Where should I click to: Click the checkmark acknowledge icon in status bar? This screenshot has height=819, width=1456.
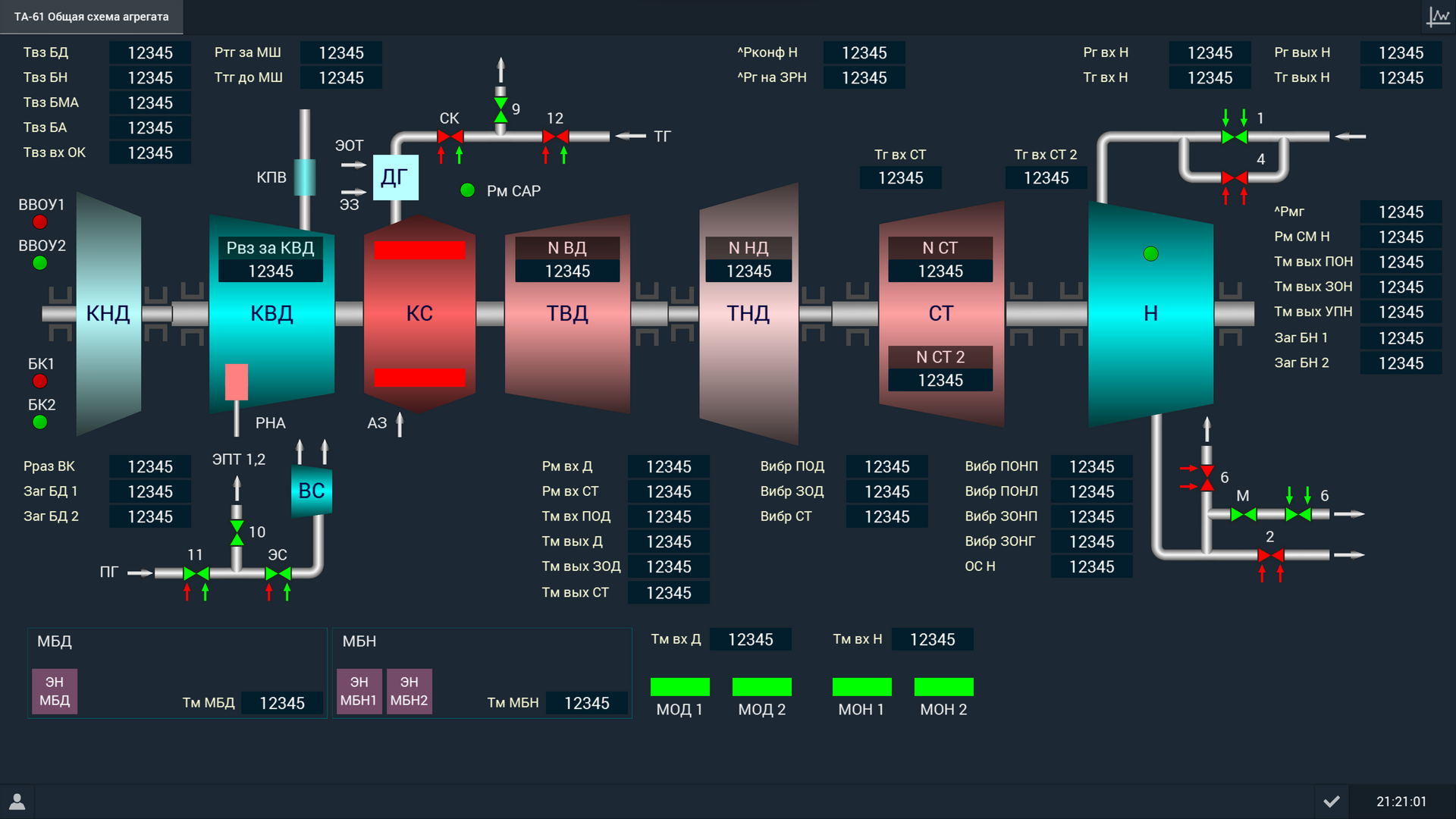click(x=1332, y=802)
